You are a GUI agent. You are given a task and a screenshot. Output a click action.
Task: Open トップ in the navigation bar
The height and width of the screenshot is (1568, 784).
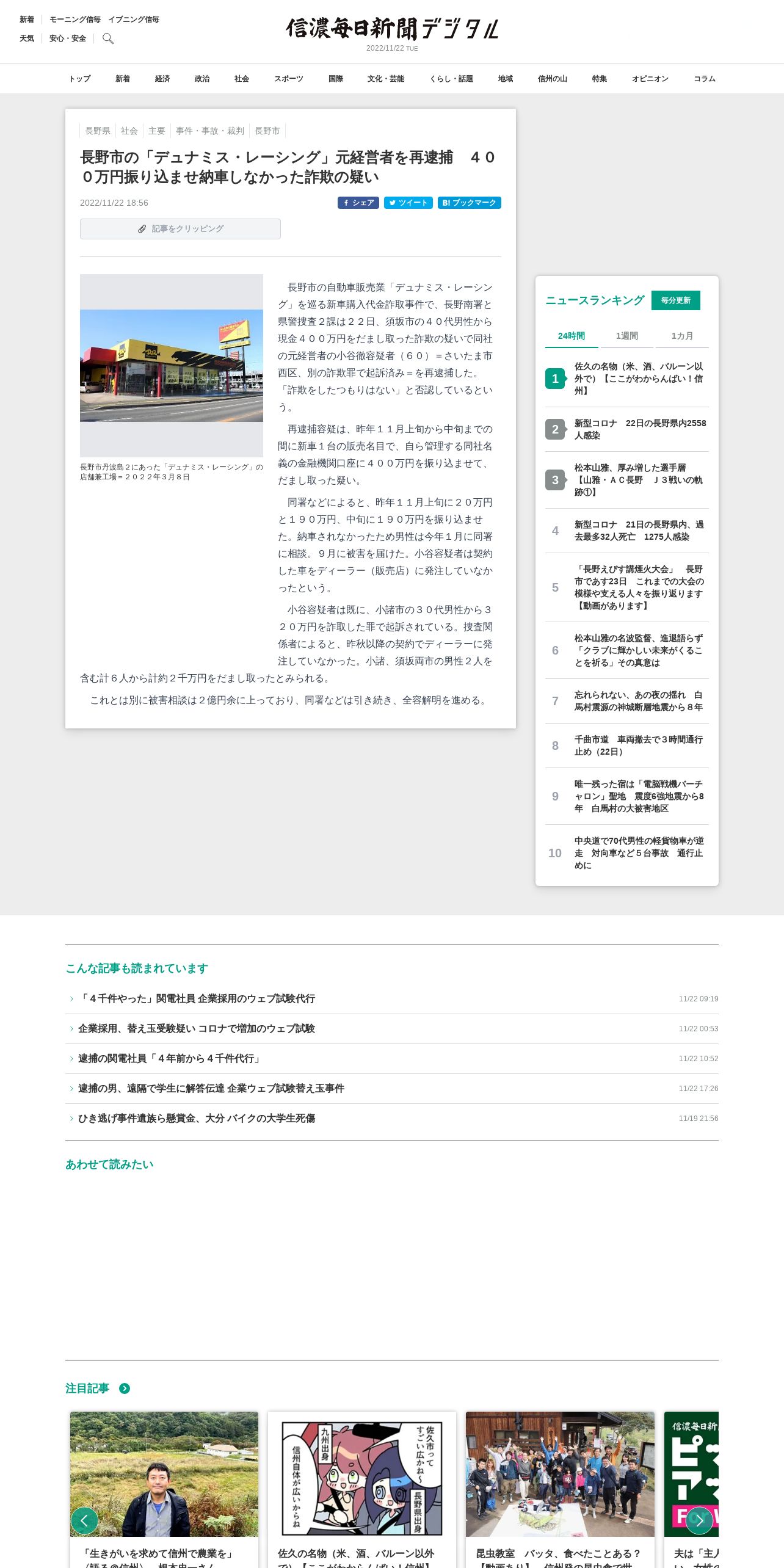point(79,79)
